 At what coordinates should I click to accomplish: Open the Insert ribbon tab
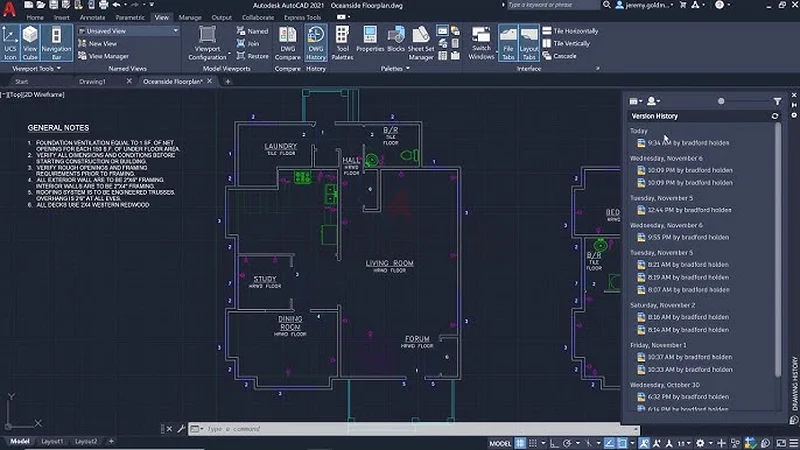click(x=62, y=17)
